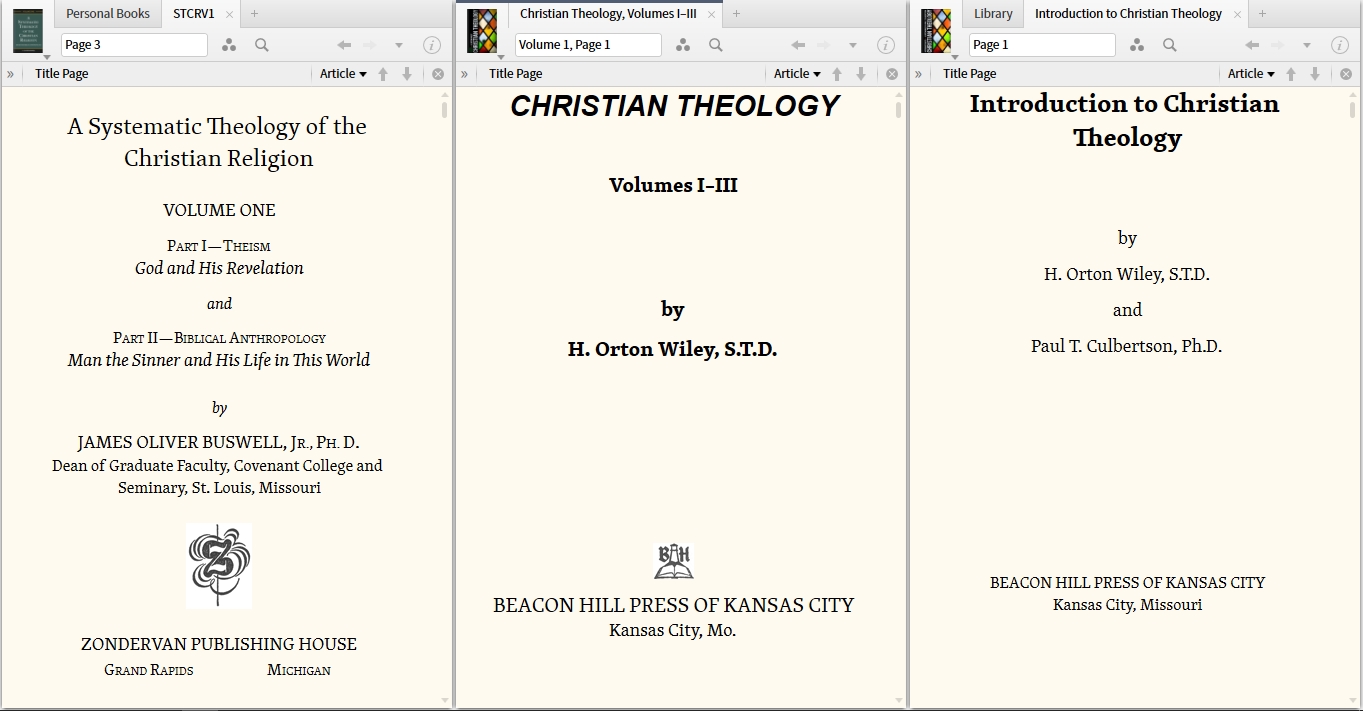The height and width of the screenshot is (711, 1363).
Task: Jump to previous article in Christian Theology Volumes panel
Action: pyautogui.click(x=837, y=74)
